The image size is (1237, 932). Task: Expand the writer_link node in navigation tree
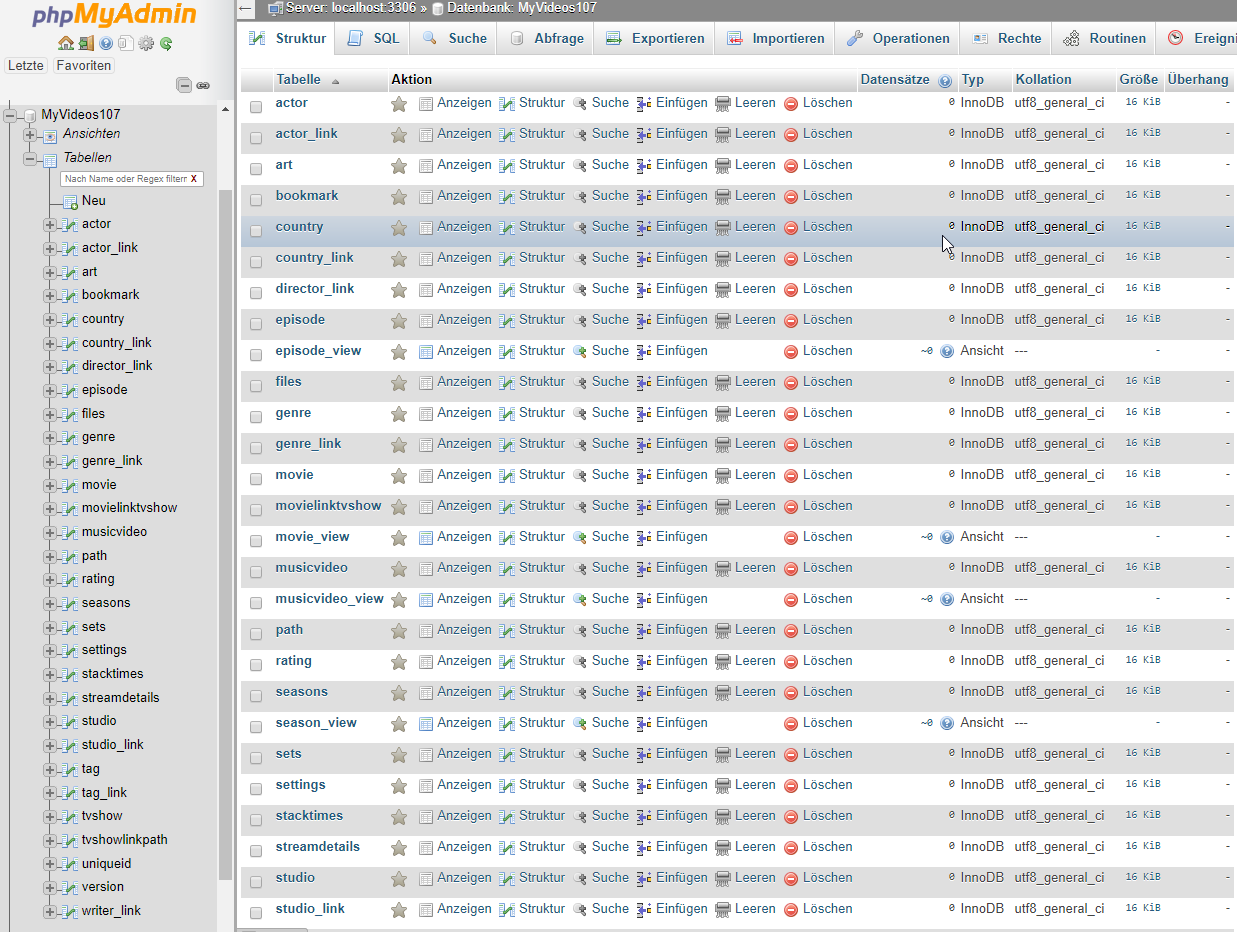(x=49, y=912)
